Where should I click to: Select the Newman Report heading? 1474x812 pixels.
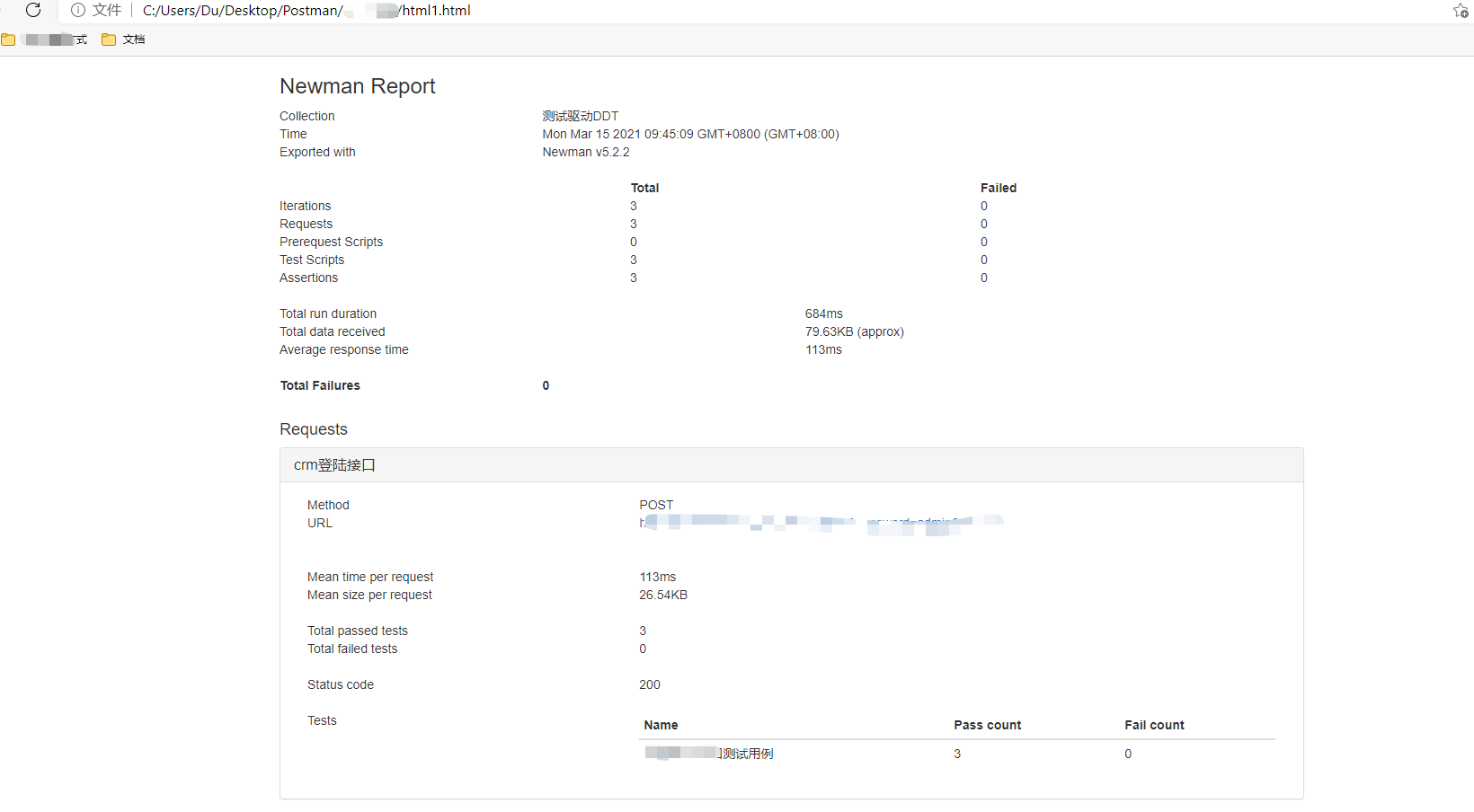coord(357,86)
